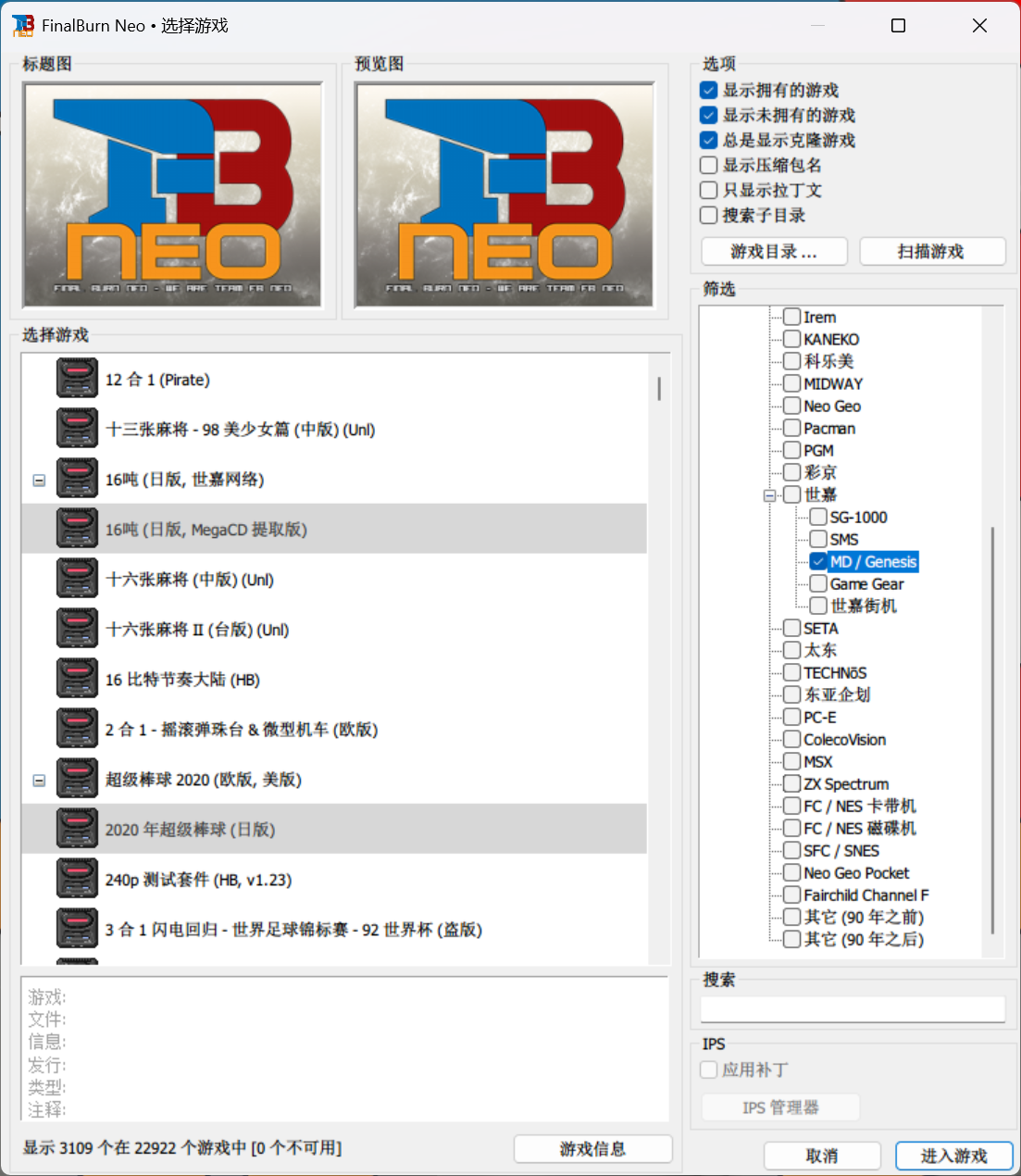This screenshot has height=1176, width=1021.
Task: Collapse the 16吨 (日版, 世嘉网络) game group
Action: (x=39, y=481)
